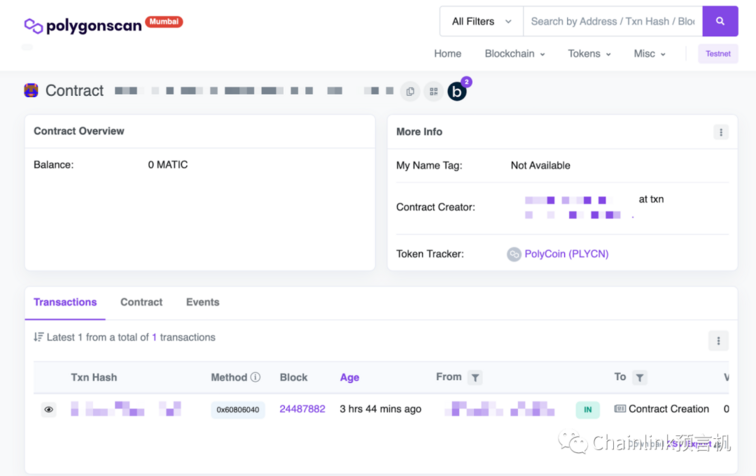Open the All Filters dropdown
756x476 pixels.
[x=481, y=21]
